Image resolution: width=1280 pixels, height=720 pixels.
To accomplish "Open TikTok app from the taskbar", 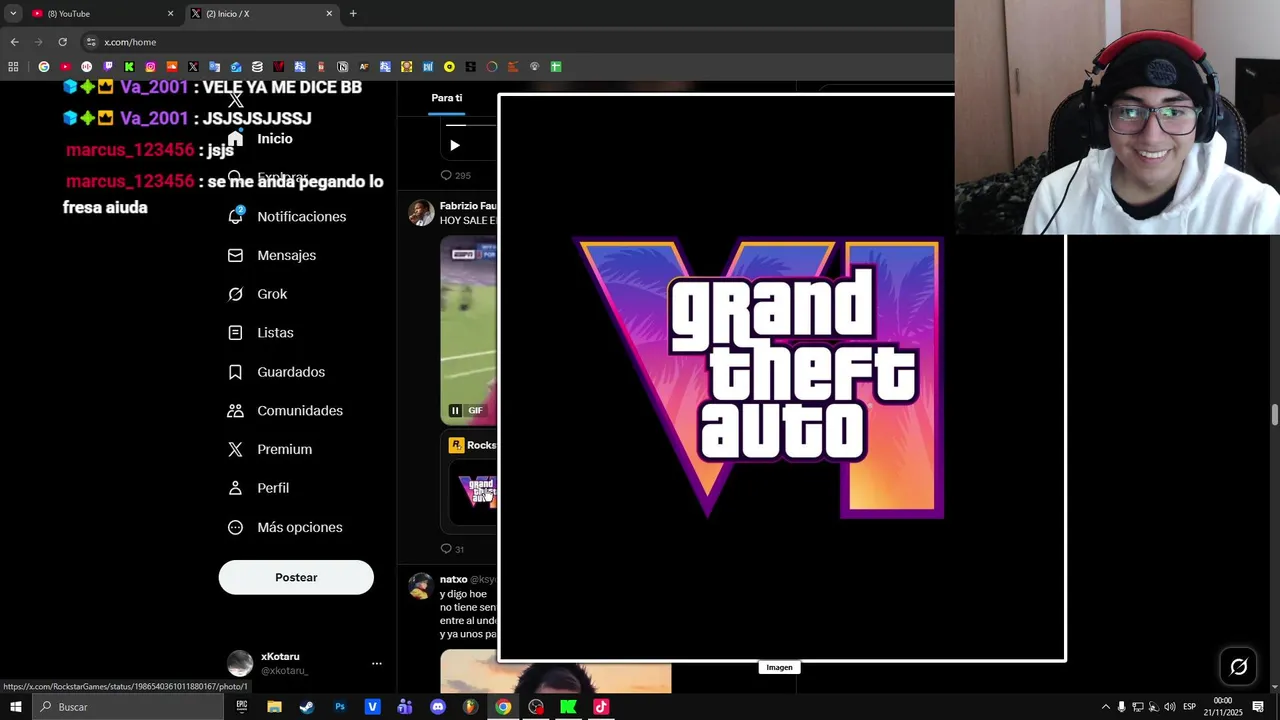I will click(x=601, y=707).
